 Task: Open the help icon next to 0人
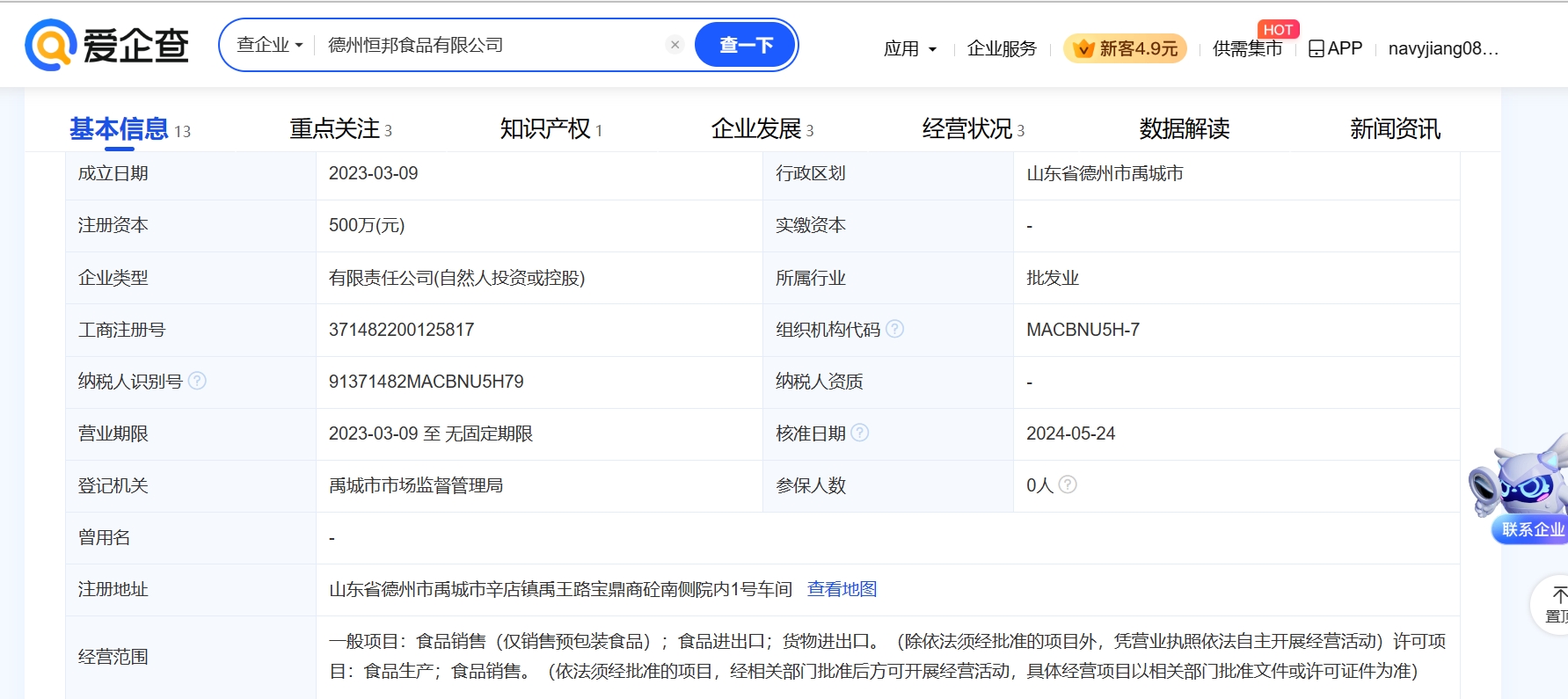click(1068, 484)
